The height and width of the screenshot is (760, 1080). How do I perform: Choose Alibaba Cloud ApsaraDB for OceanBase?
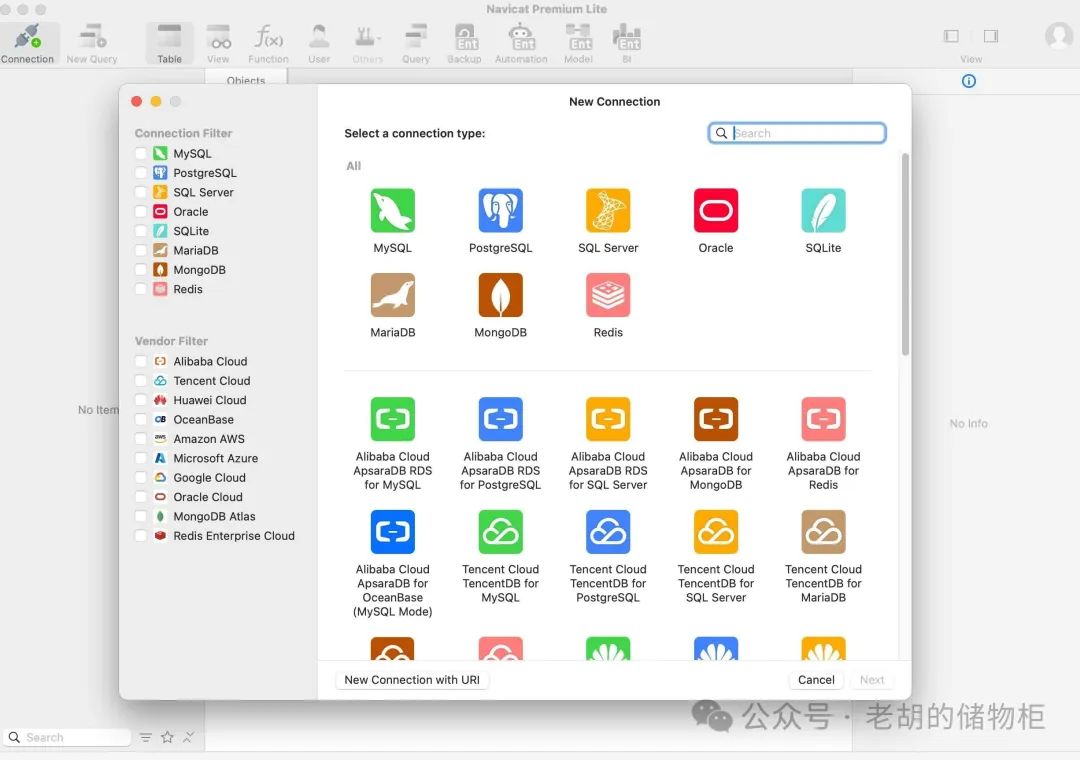(x=393, y=532)
